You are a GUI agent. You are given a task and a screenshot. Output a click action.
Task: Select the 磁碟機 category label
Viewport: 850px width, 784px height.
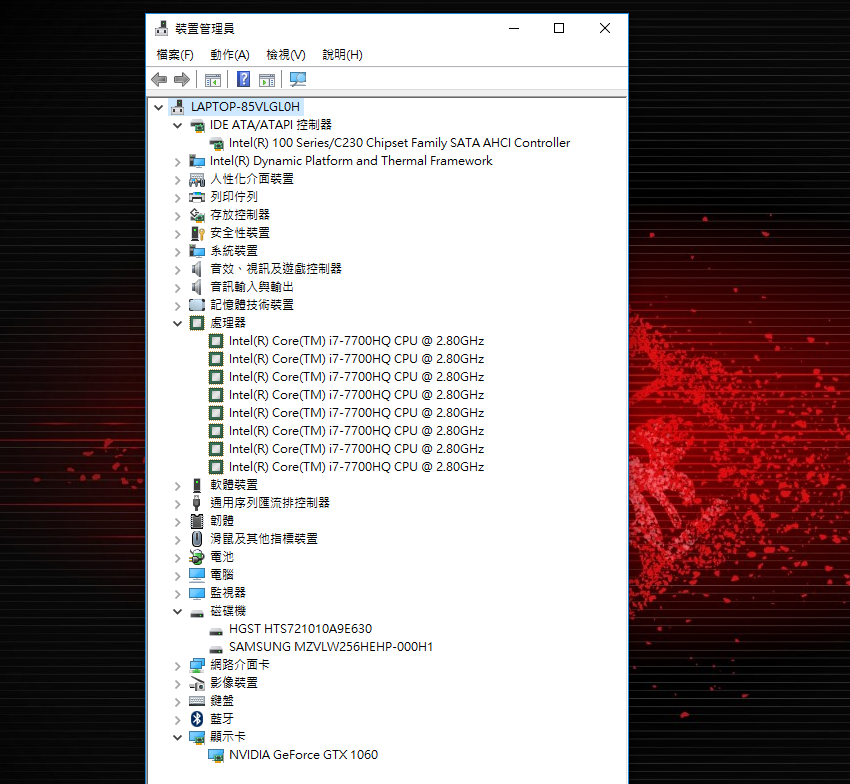[228, 611]
